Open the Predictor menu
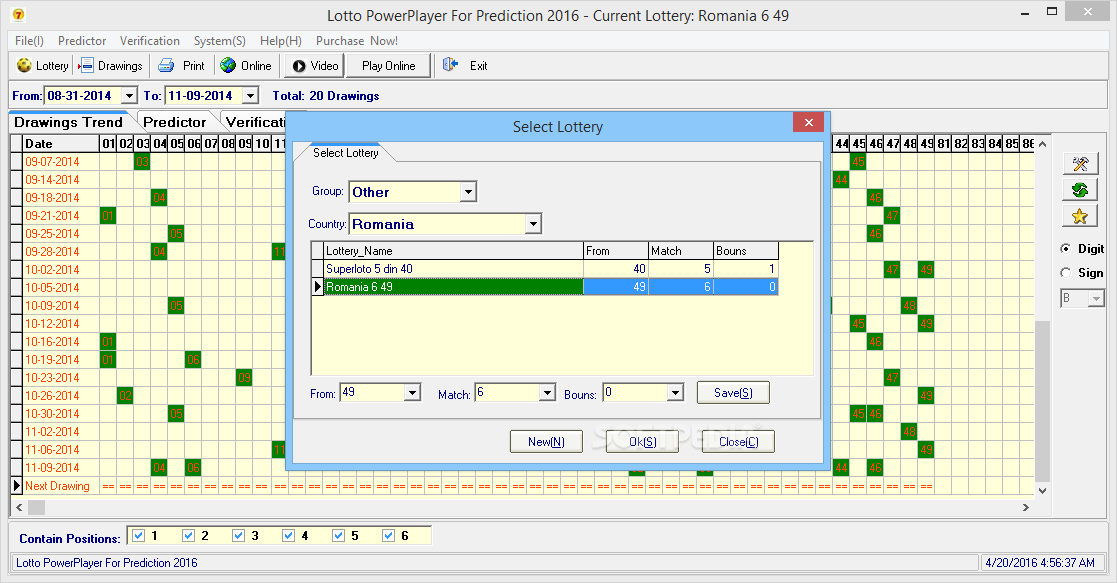Image resolution: width=1117 pixels, height=583 pixels. pyautogui.click(x=82, y=41)
